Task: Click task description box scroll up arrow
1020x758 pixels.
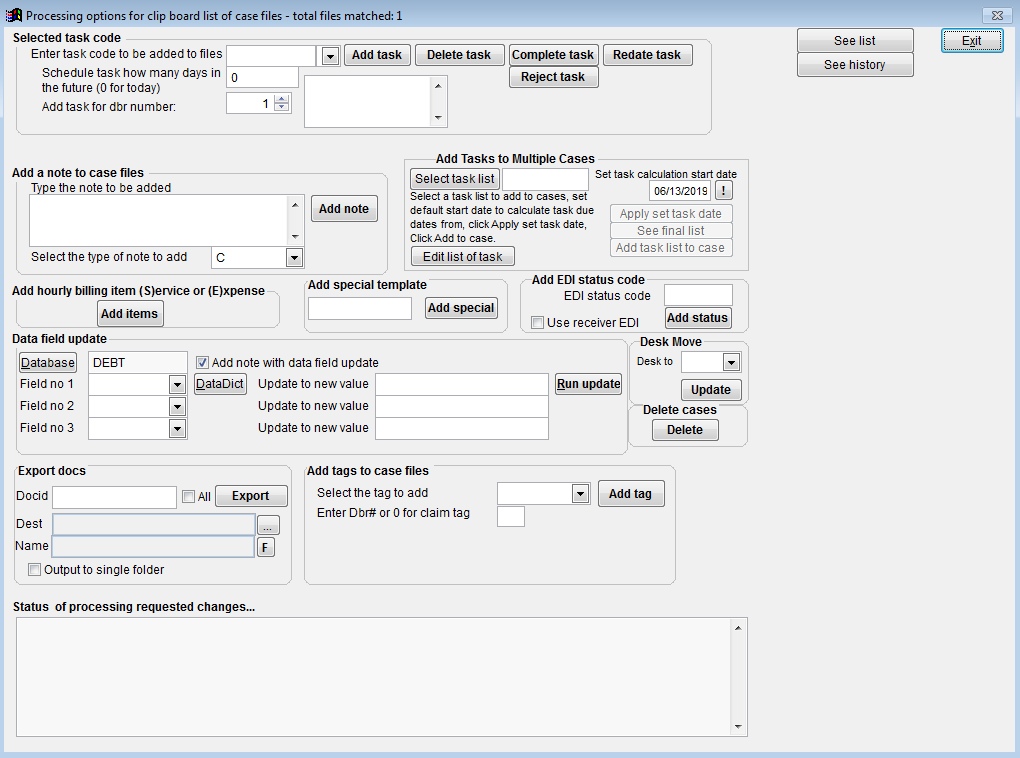Action: pyautogui.click(x=438, y=86)
